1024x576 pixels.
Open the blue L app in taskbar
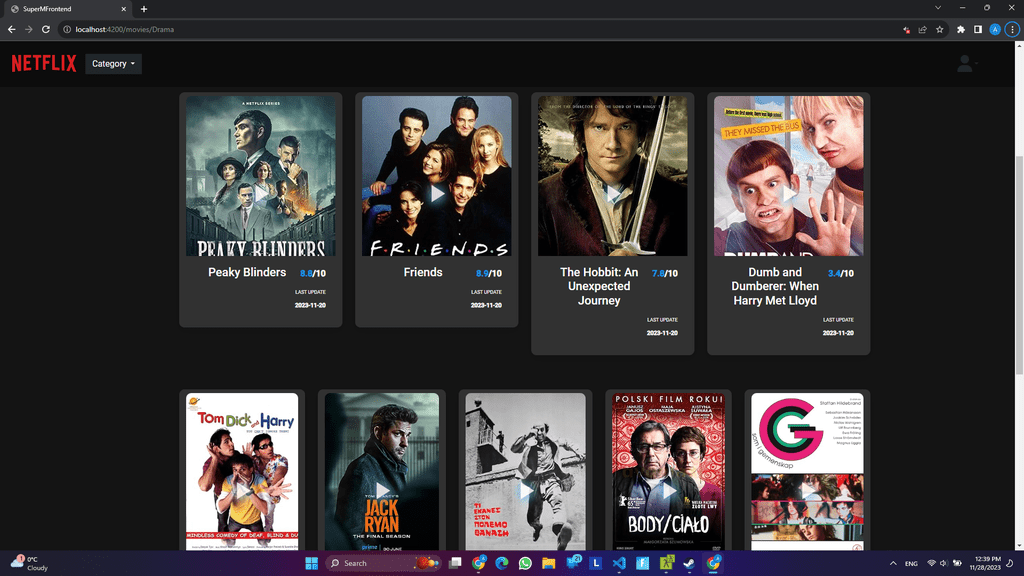coord(596,563)
